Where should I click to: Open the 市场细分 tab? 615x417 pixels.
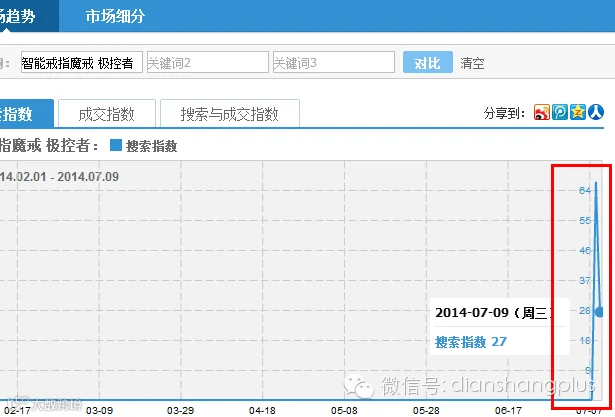[115, 16]
